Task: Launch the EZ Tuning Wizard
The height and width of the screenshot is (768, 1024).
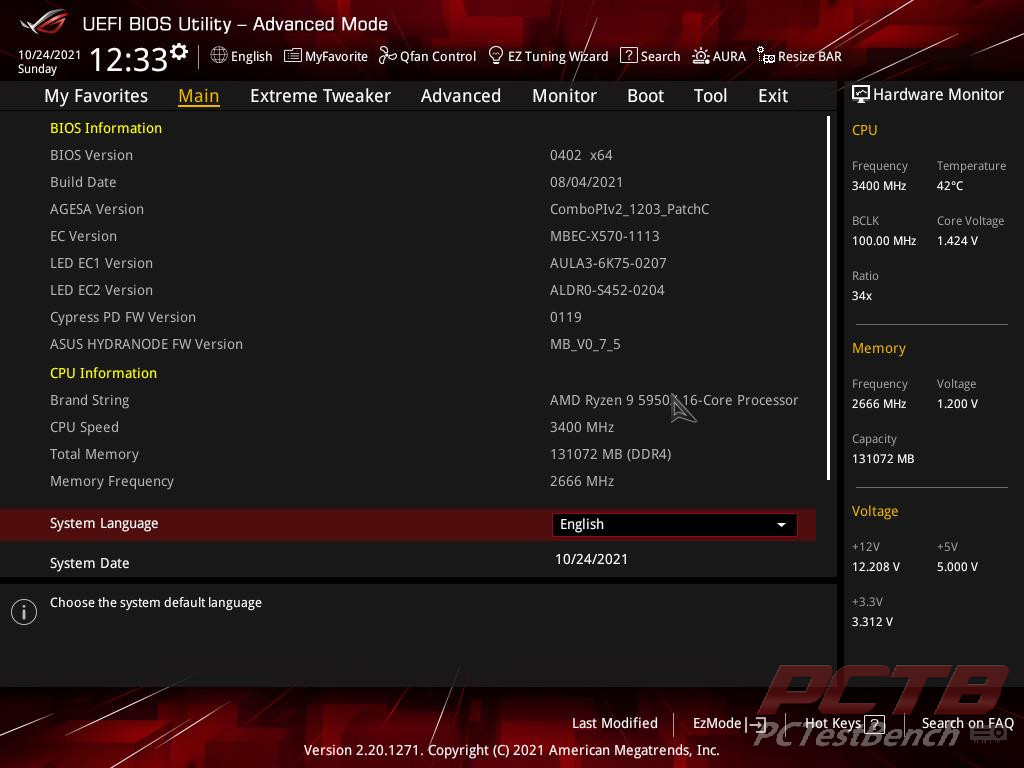Action: (548, 56)
